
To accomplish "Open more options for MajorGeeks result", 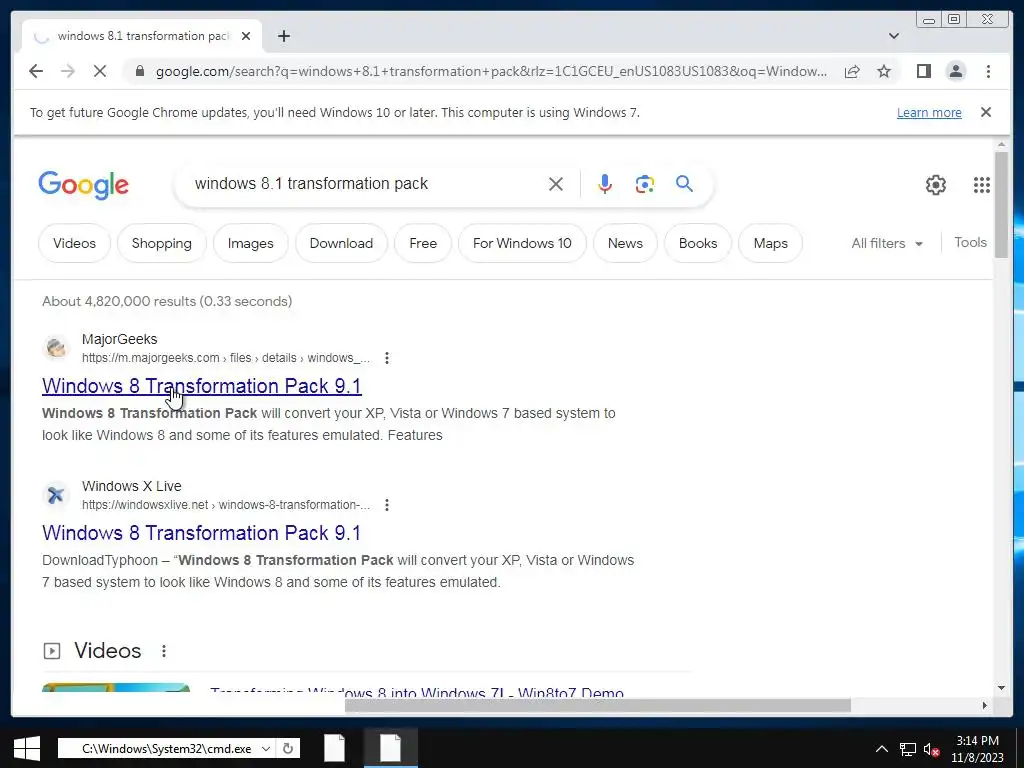I will click(x=387, y=358).
